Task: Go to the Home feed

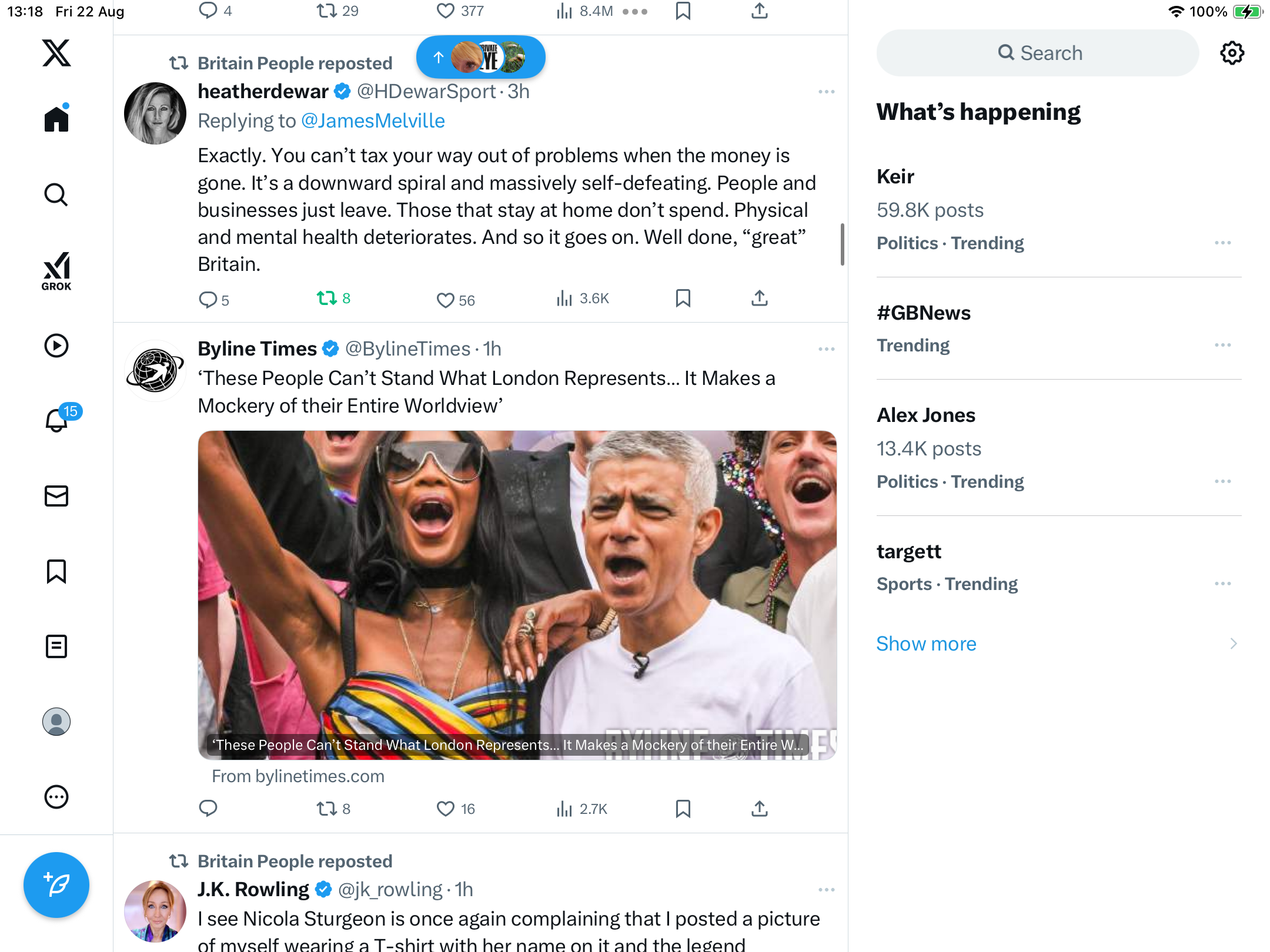Action: [x=56, y=119]
